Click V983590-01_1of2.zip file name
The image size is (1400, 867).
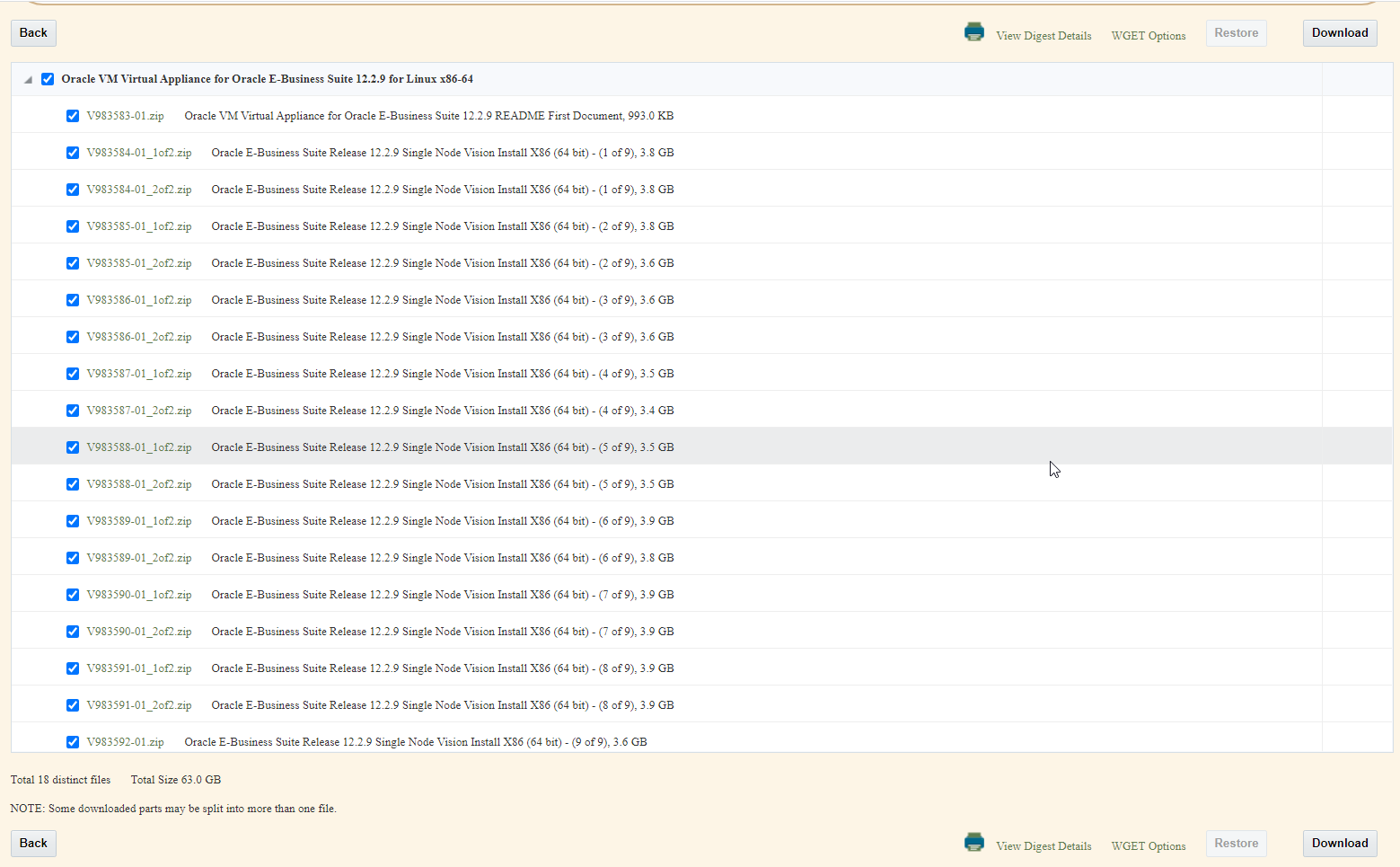click(139, 595)
